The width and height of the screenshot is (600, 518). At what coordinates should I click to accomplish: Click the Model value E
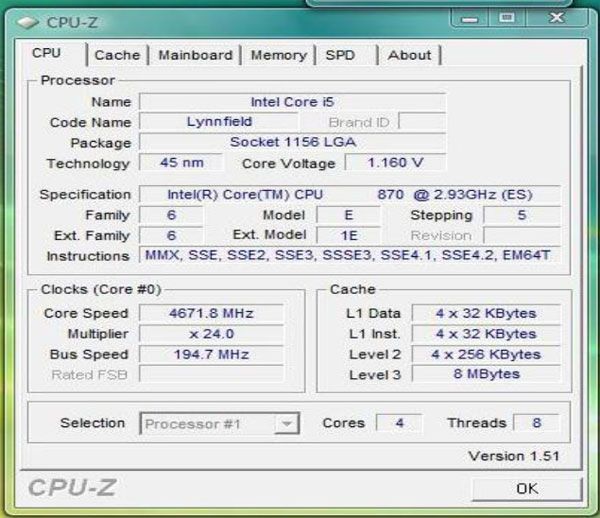[x=349, y=215]
